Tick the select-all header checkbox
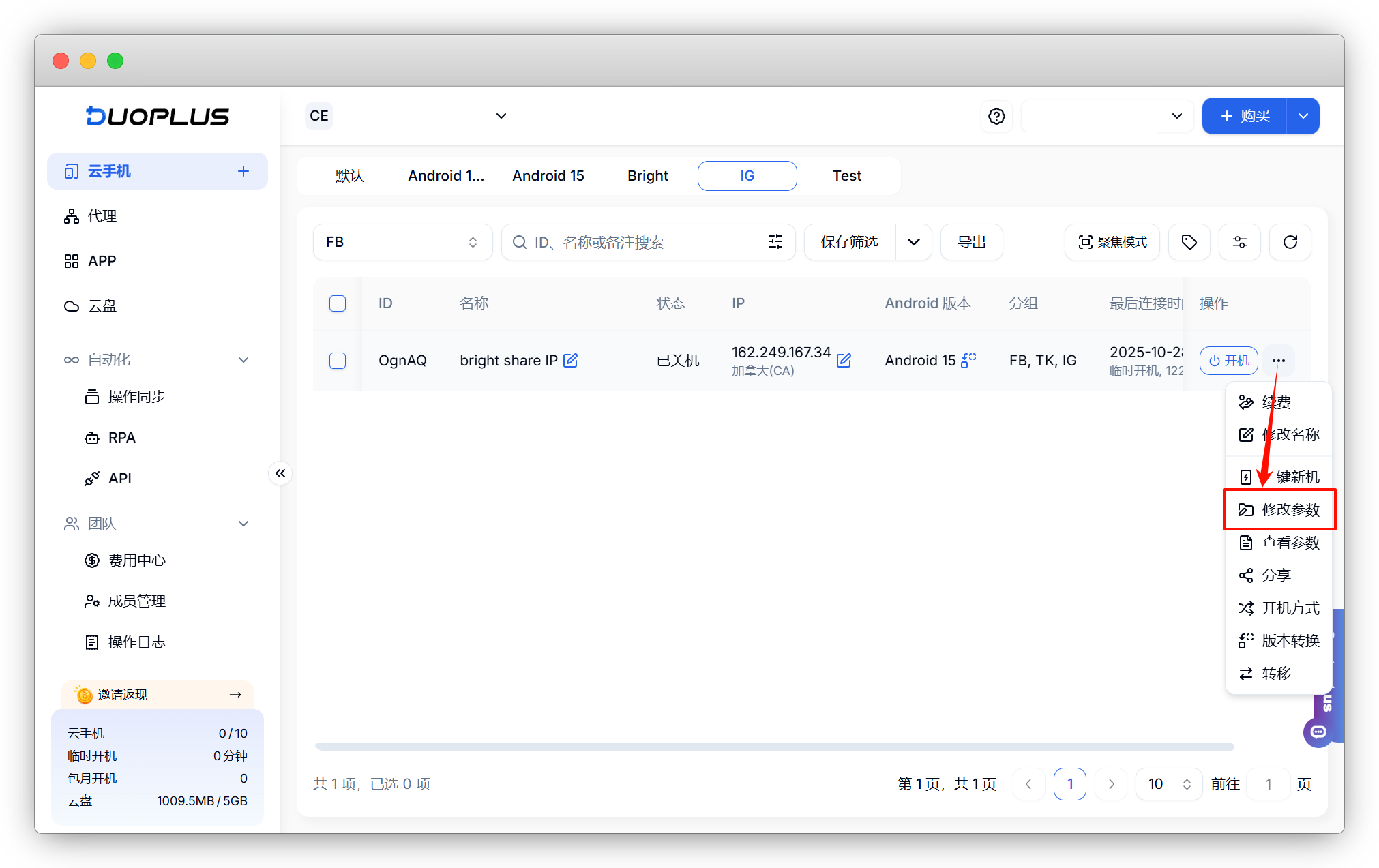Viewport: 1379px width, 868px height. (338, 303)
